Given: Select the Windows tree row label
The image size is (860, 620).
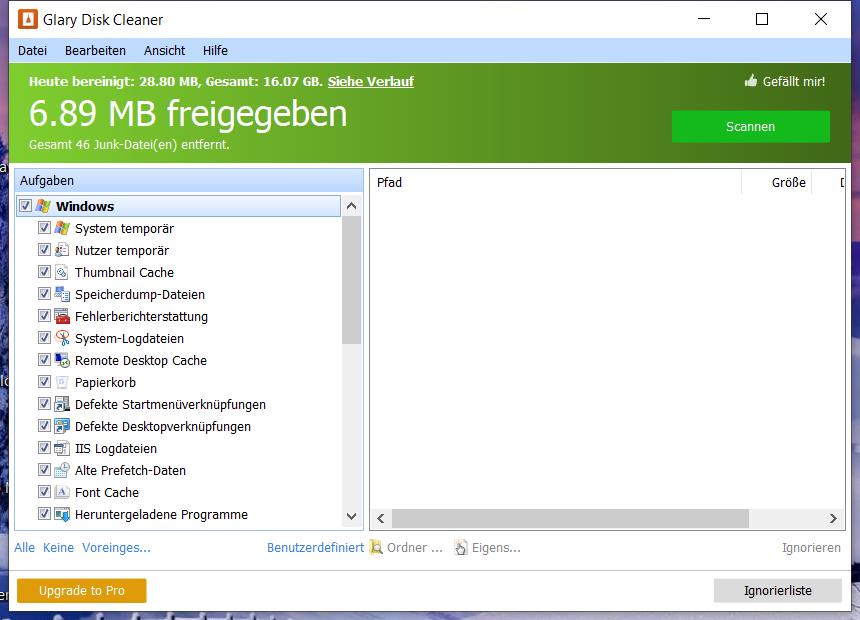Looking at the screenshot, I should (x=85, y=206).
